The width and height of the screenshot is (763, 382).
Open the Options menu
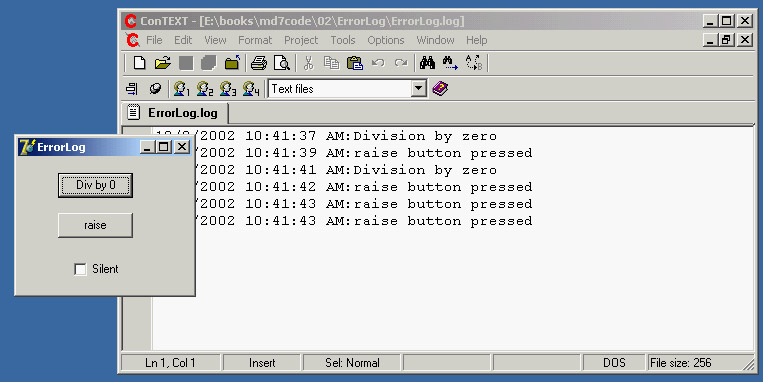386,40
